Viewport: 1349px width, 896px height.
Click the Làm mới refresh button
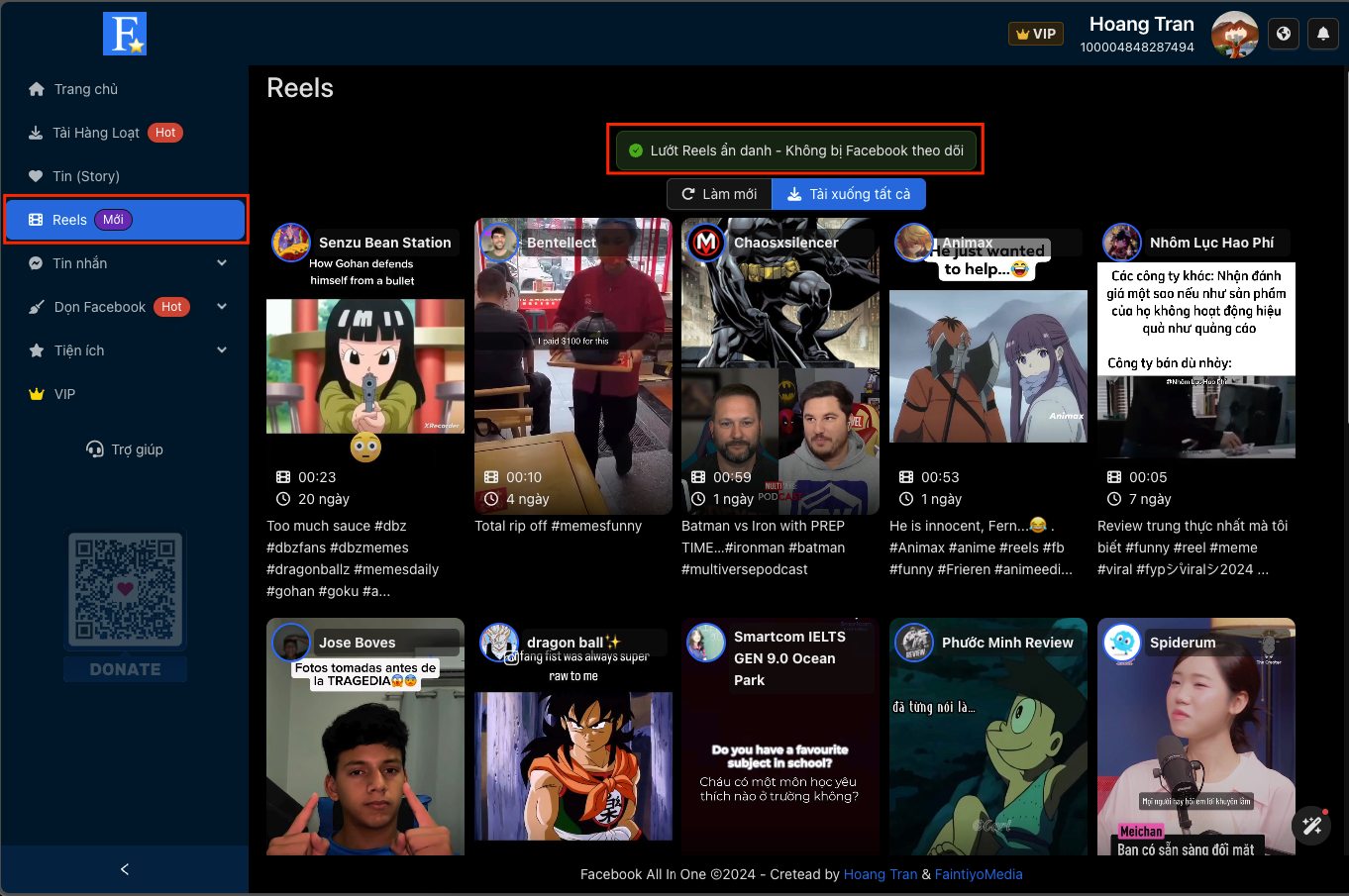click(719, 194)
